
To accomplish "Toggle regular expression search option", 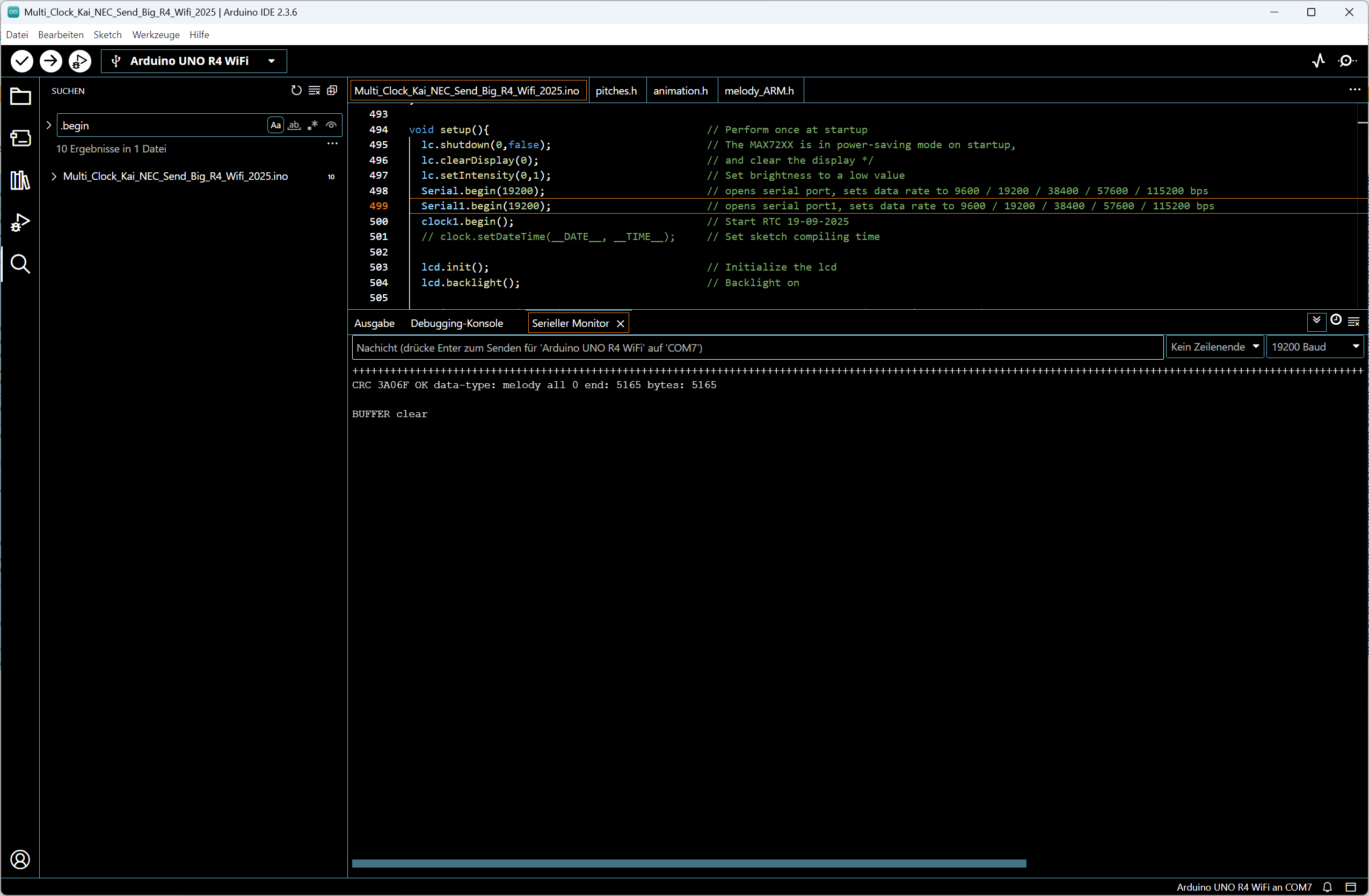I will [313, 125].
